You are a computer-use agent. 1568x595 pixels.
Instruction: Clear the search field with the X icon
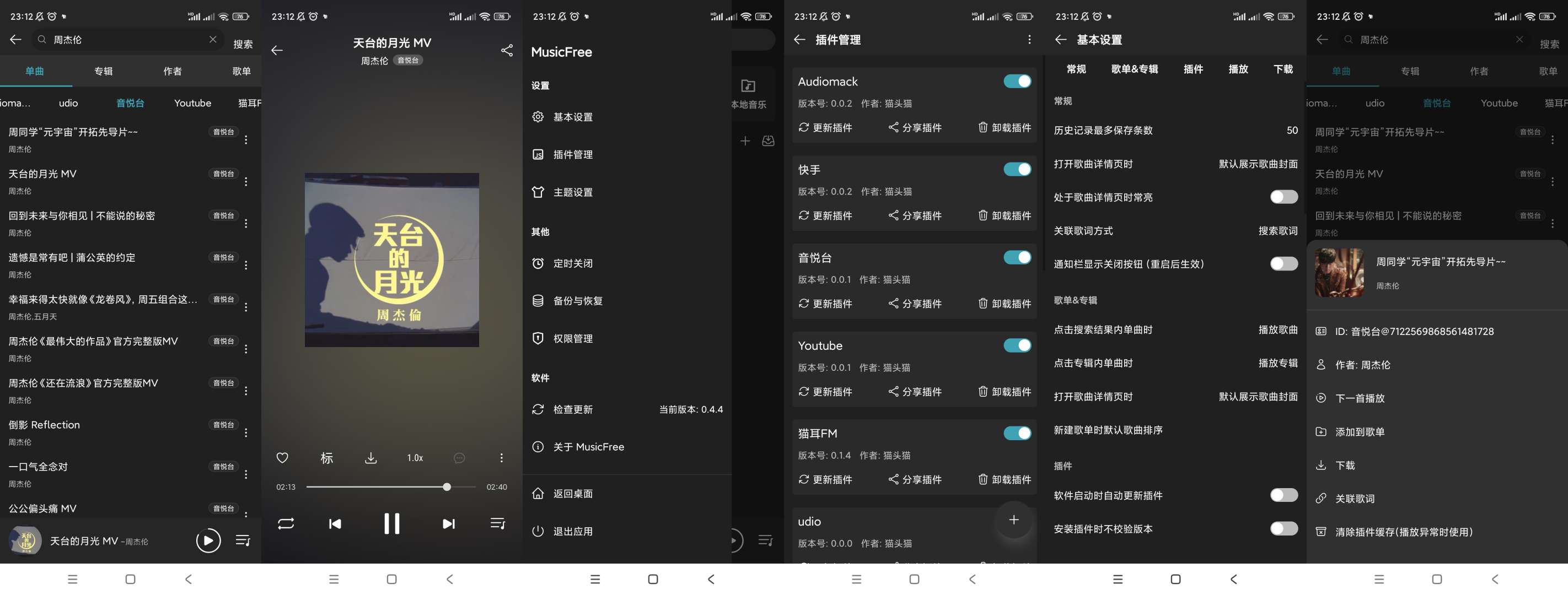point(212,40)
